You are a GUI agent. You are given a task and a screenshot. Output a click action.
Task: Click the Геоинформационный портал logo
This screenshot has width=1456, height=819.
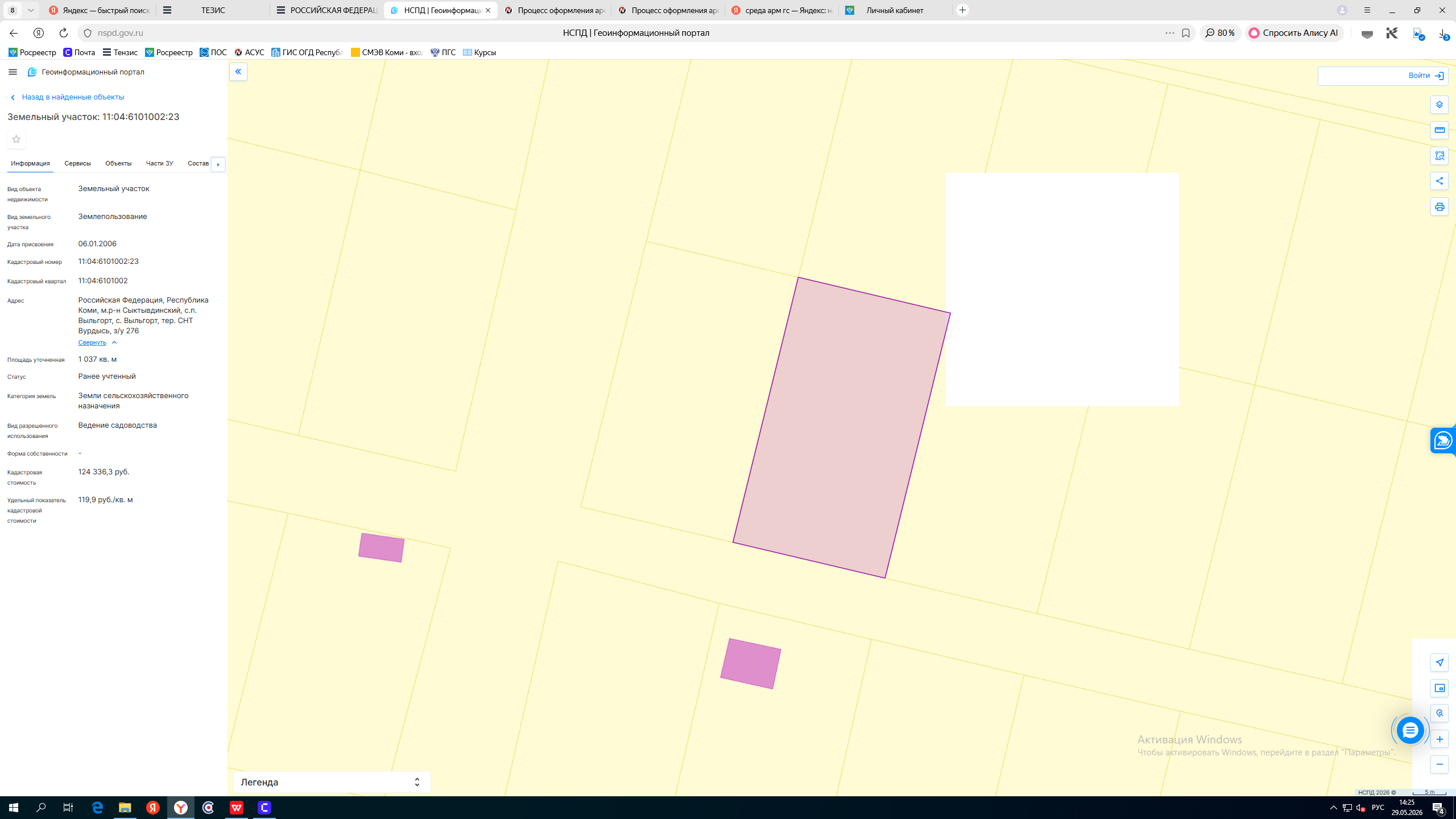pos(86,72)
